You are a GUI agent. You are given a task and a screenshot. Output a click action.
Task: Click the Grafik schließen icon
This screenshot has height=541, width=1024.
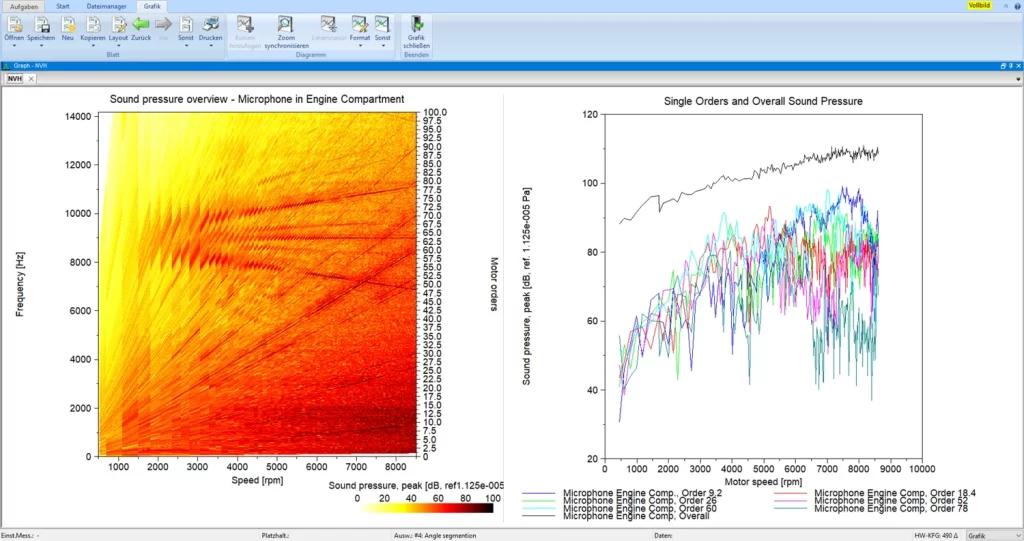click(x=416, y=24)
